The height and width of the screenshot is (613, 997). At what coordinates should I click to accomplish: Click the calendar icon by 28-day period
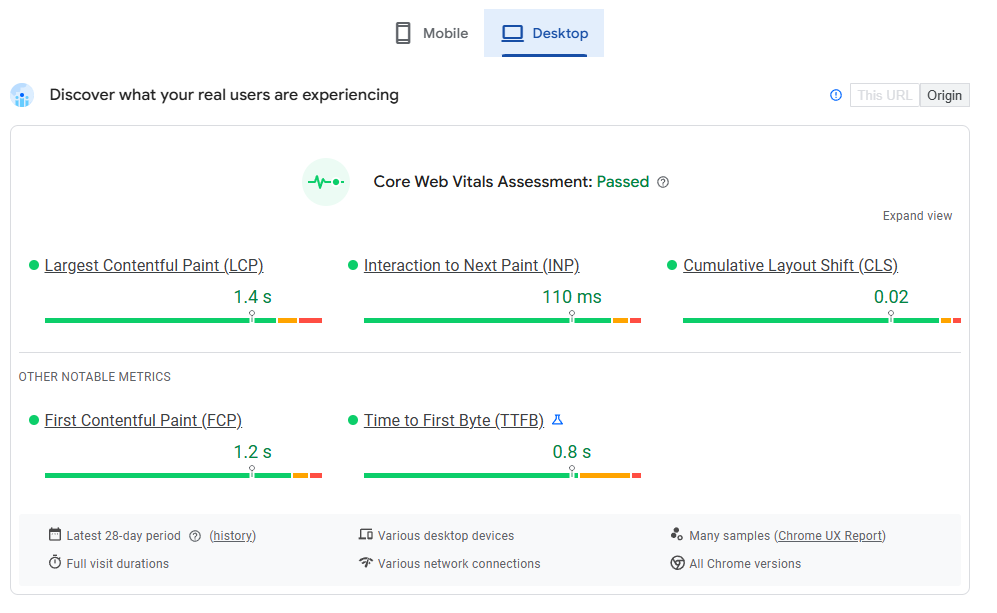tap(55, 535)
